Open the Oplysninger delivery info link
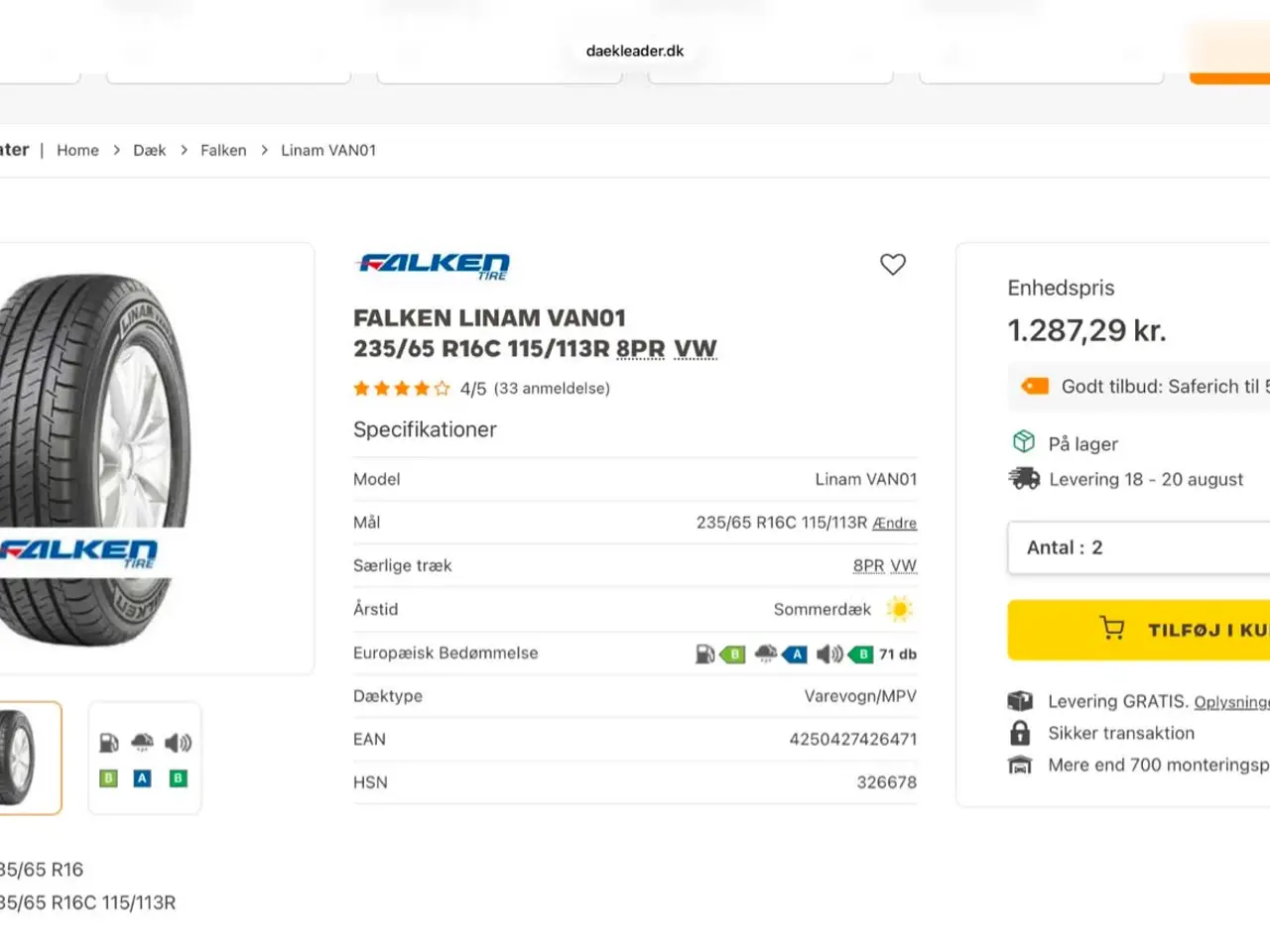The width and height of the screenshot is (1270, 952). pyautogui.click(x=1232, y=702)
